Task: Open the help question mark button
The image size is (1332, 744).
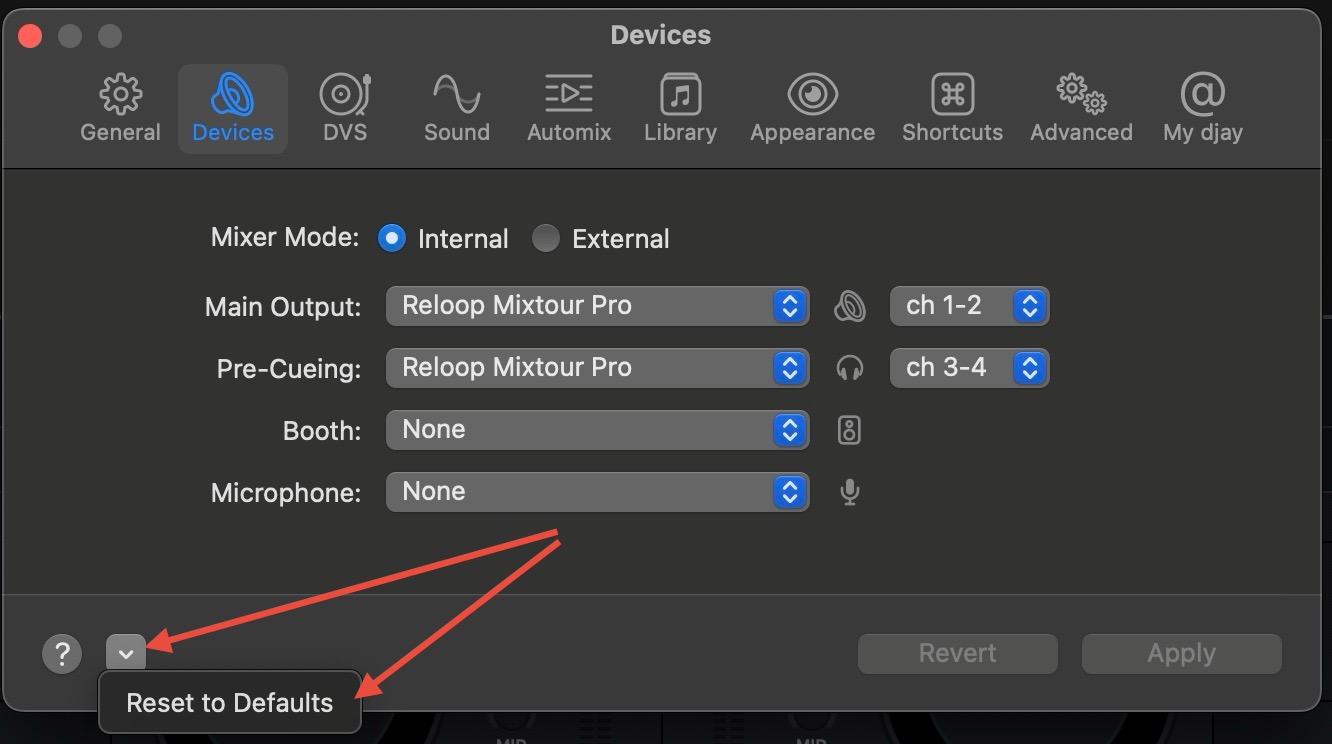Action: 62,654
